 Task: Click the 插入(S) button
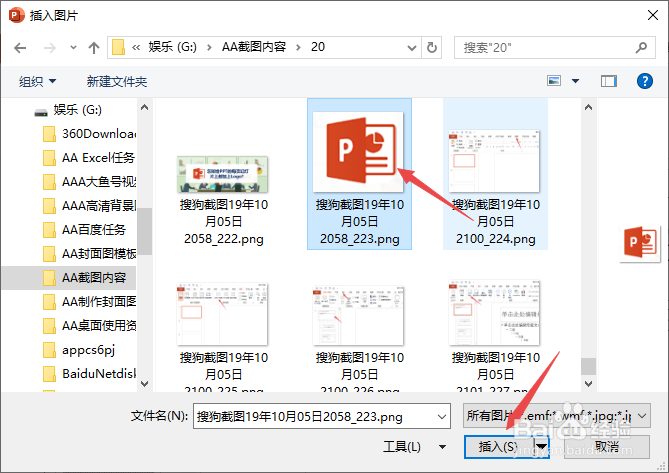(x=499, y=447)
